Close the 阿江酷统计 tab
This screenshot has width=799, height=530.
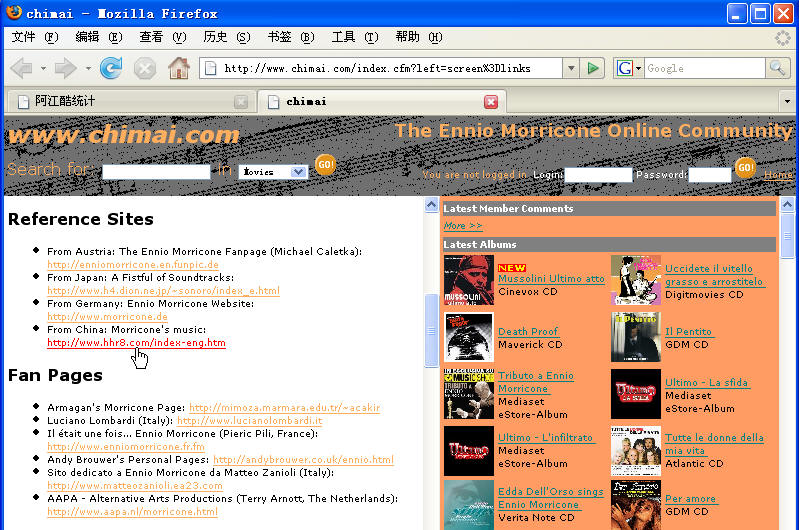tap(241, 102)
